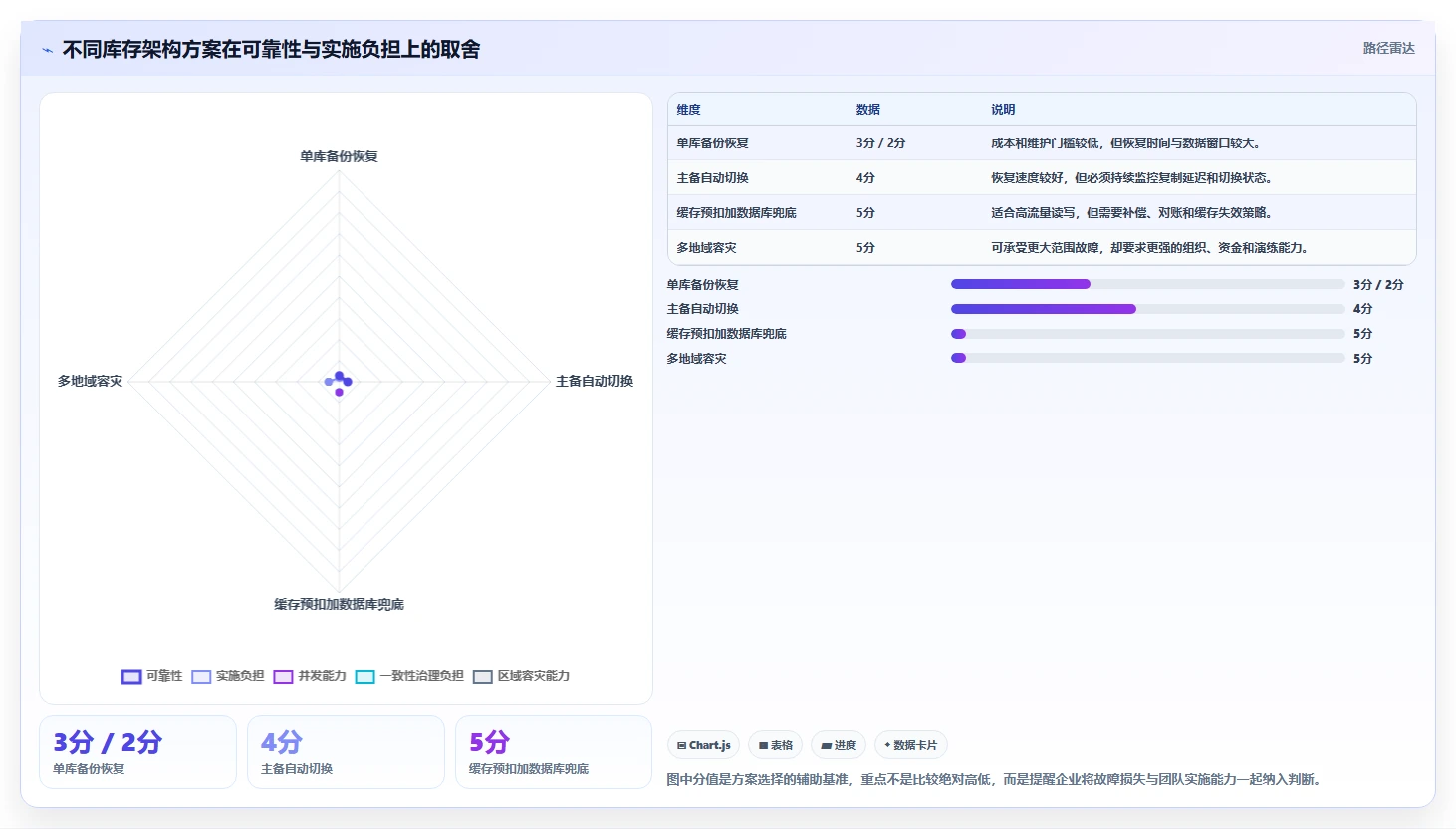1456x829 pixels.
Task: Click the 缓存预扣加数据库兜底 progress bar
Action: click(1147, 334)
